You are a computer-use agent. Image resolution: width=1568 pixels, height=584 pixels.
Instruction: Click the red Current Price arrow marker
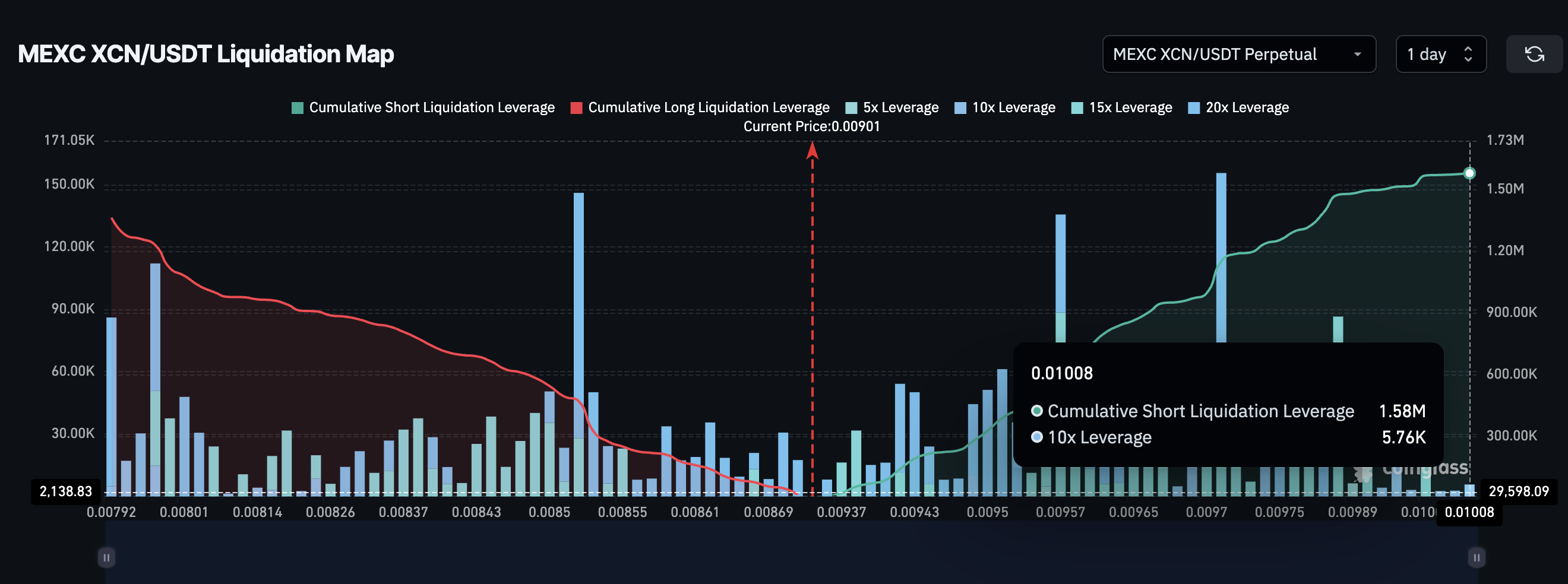[x=813, y=152]
